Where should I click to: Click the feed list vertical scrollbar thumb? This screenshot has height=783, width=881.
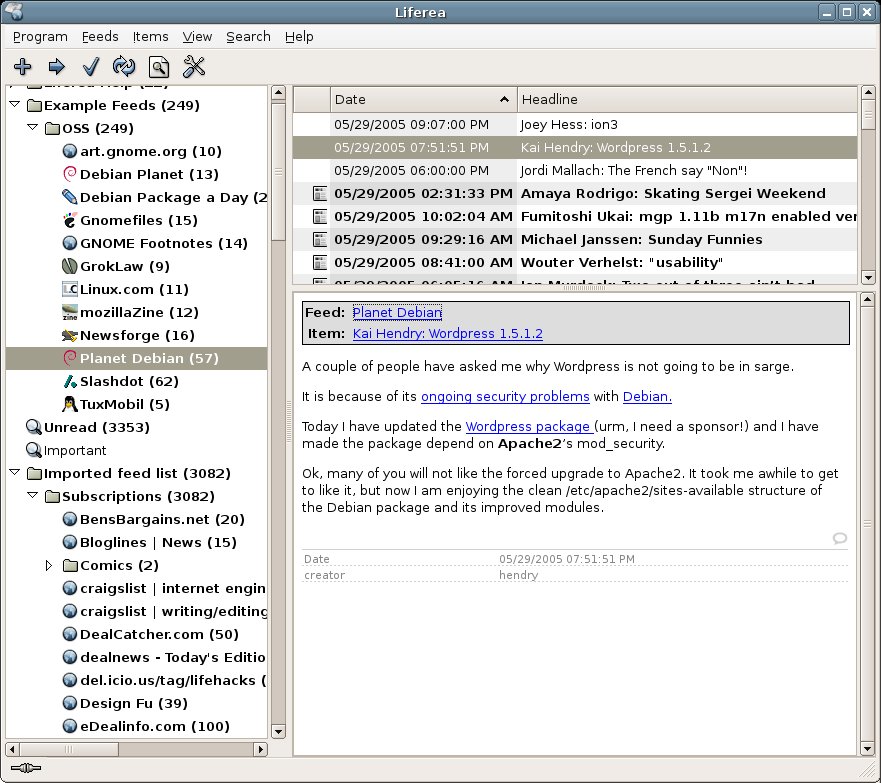[278, 171]
